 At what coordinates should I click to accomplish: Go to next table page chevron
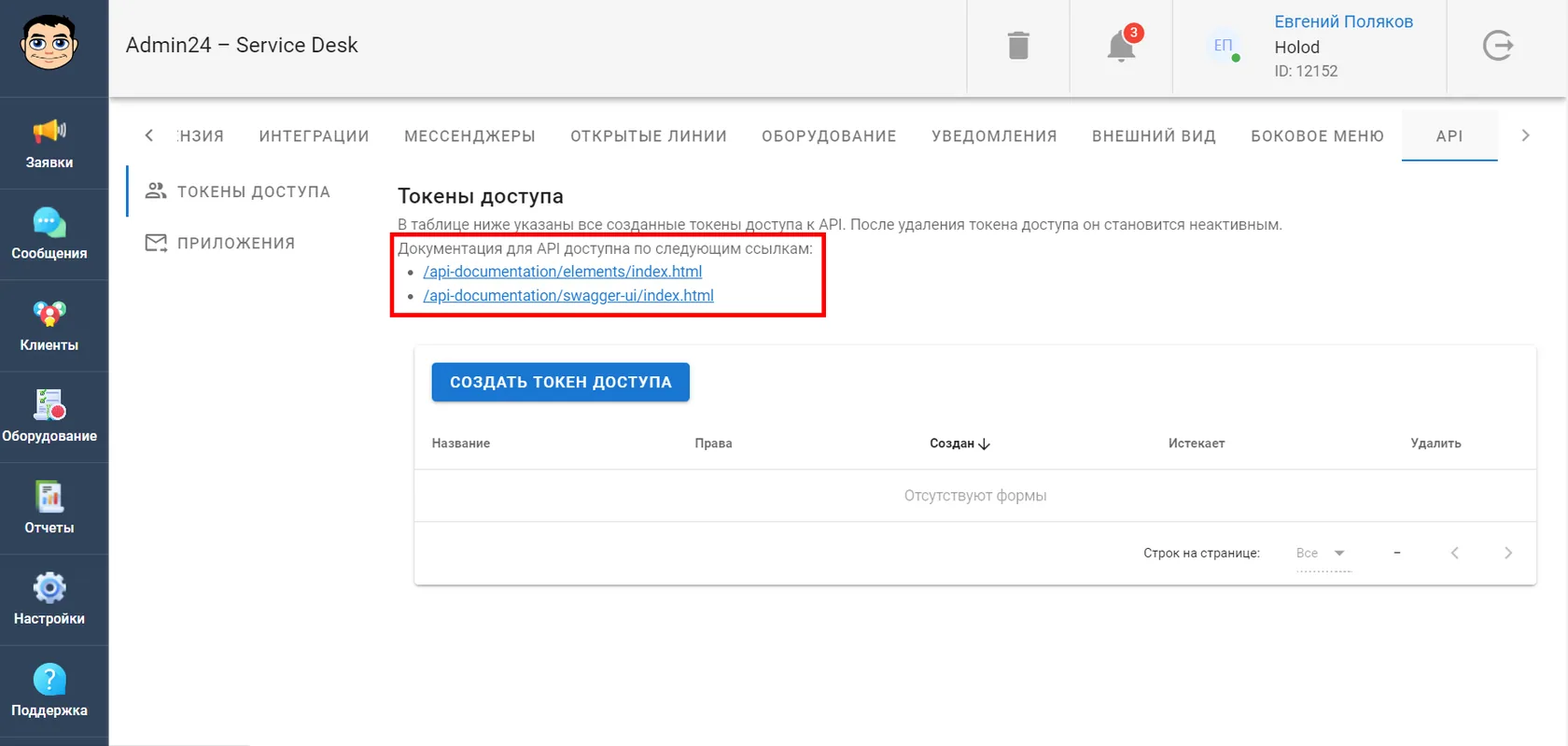[x=1508, y=553]
